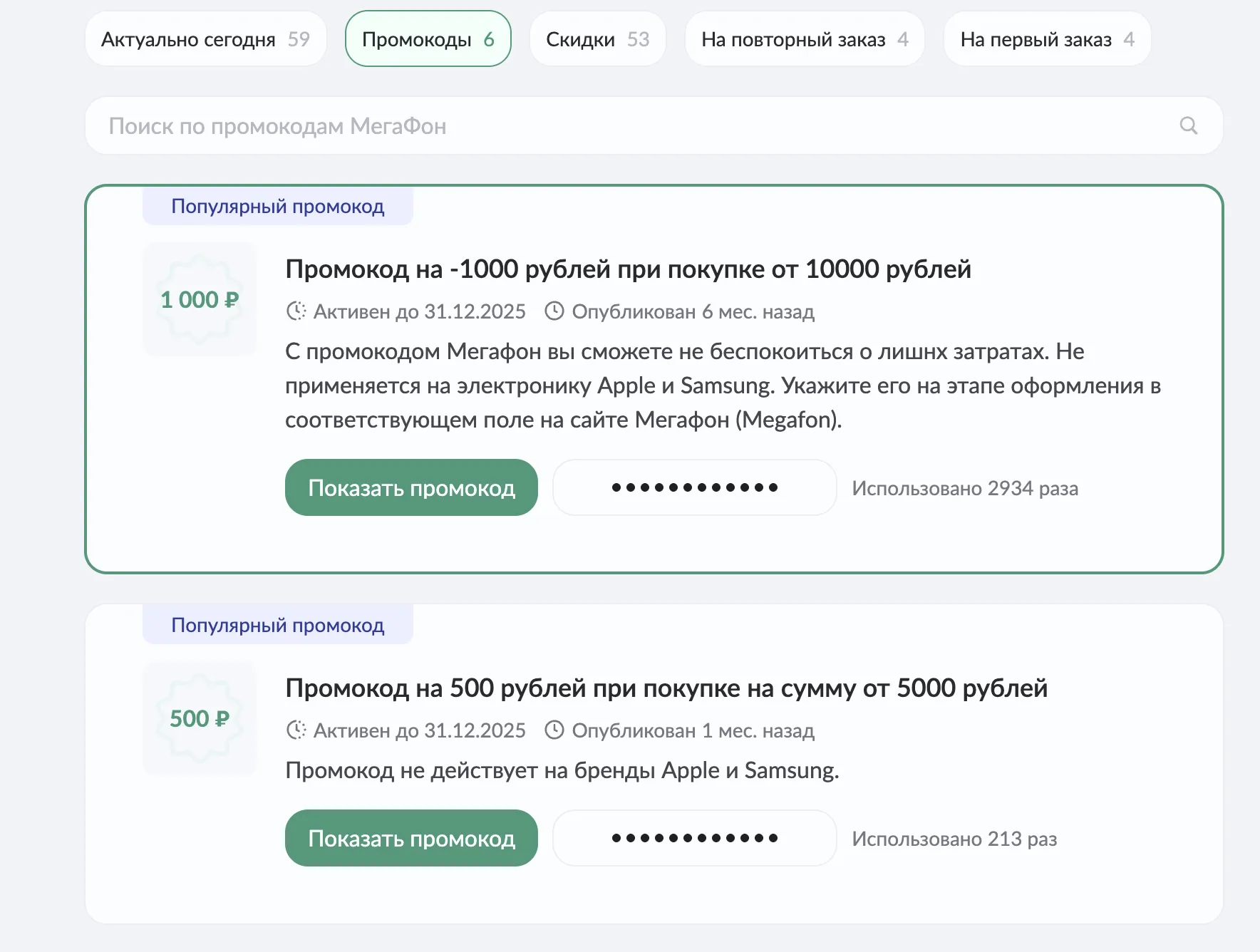Click the search magnifier icon
The image size is (1260, 952).
tap(1188, 125)
